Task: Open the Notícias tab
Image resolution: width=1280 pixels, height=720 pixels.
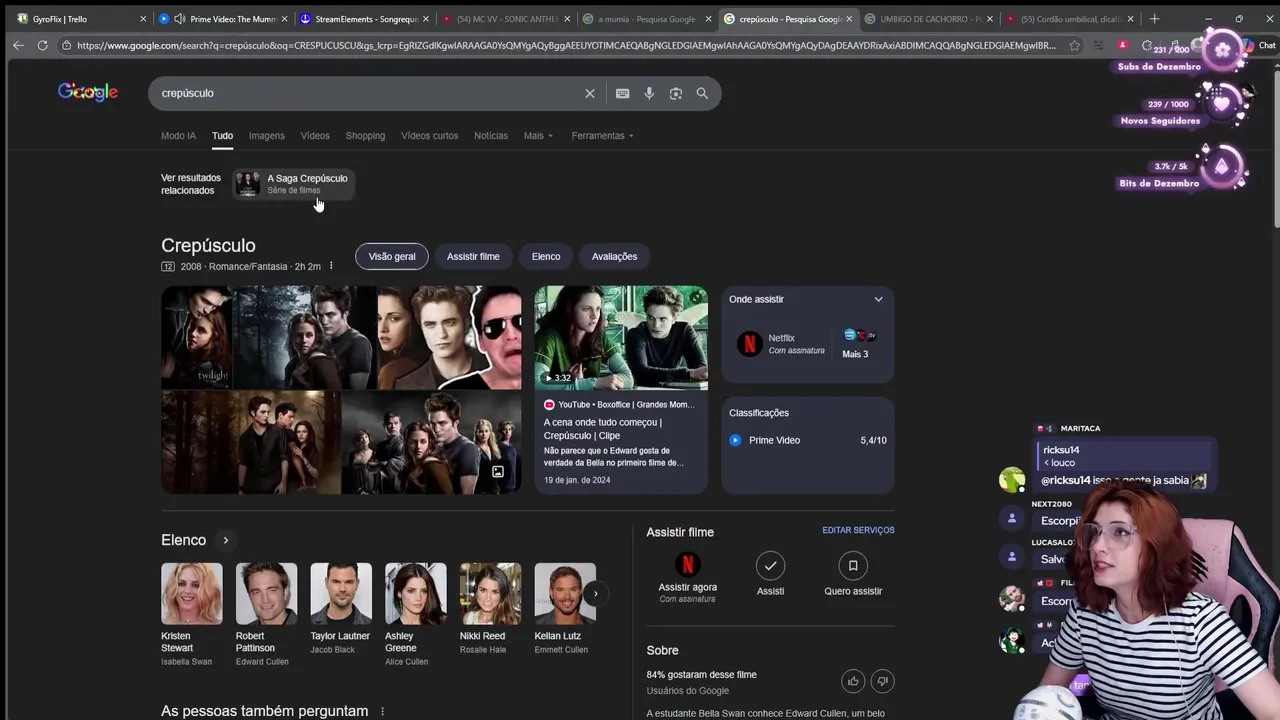Action: tap(491, 136)
